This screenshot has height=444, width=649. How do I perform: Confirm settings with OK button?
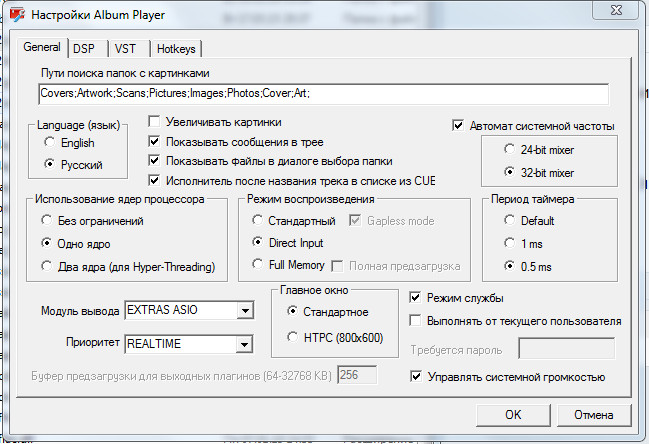(x=513, y=415)
